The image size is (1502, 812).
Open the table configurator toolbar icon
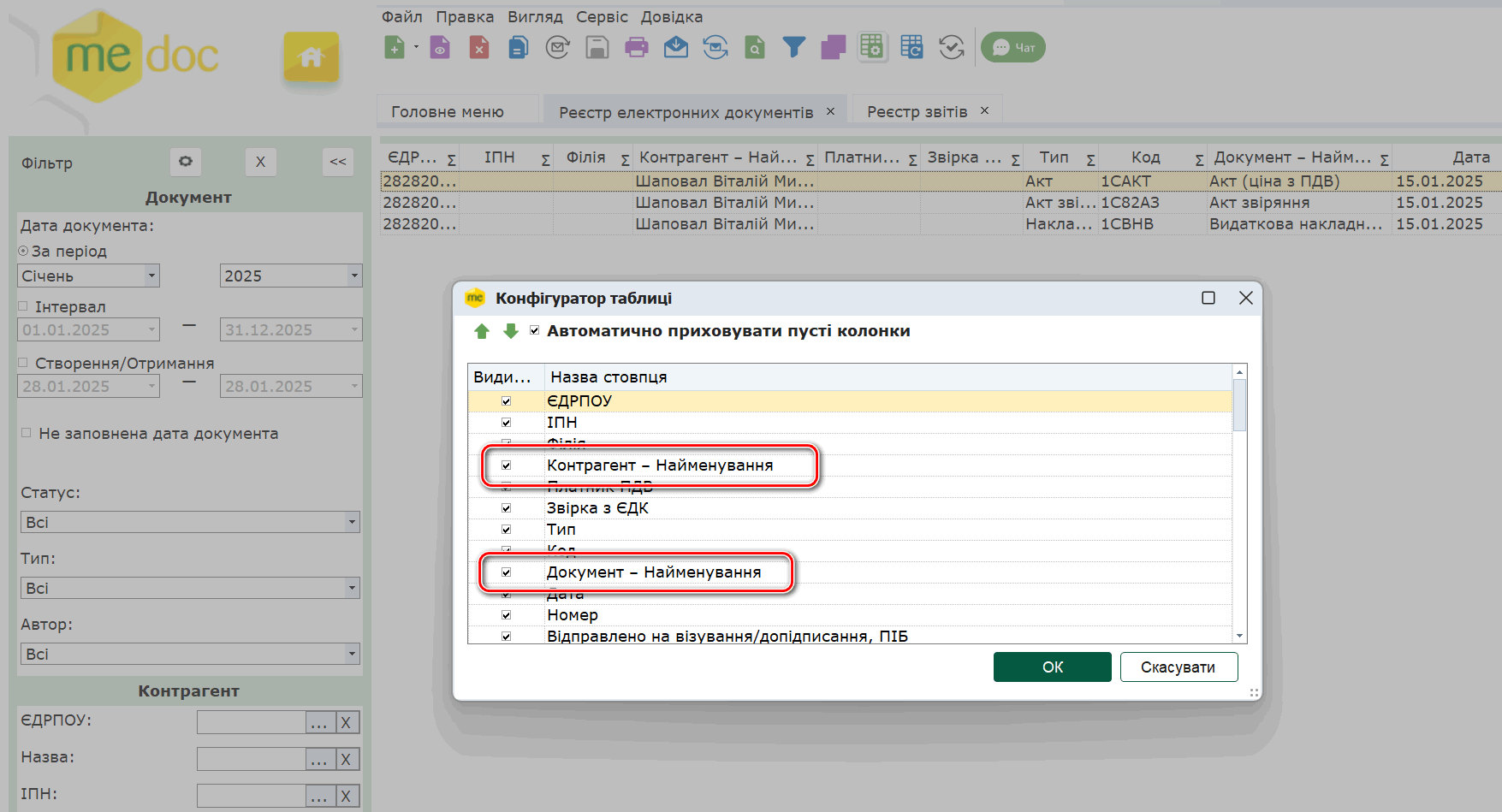coord(872,48)
